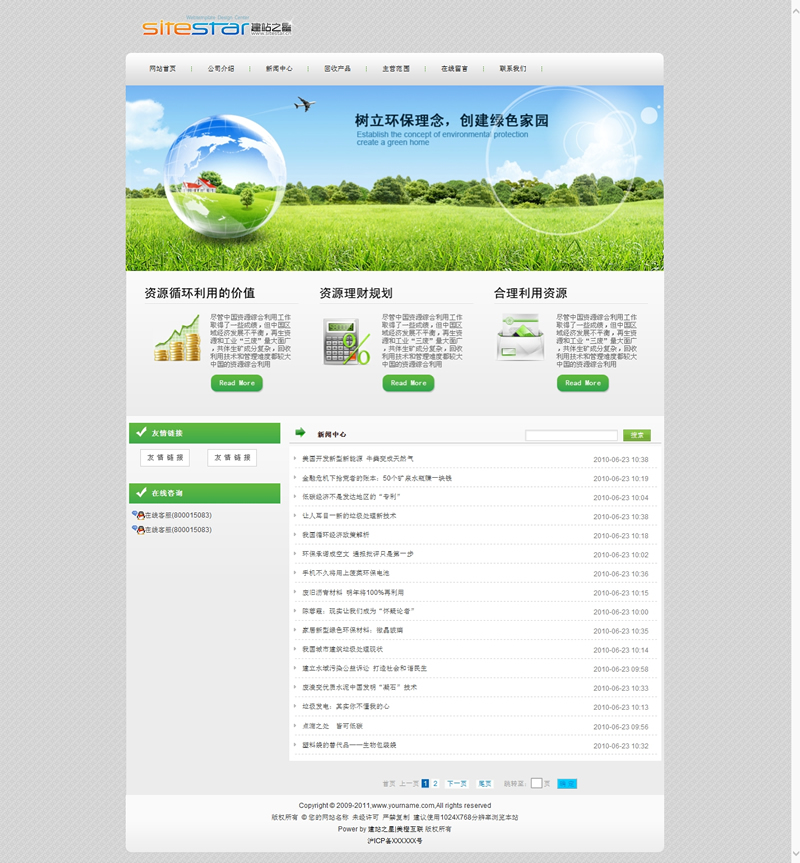Open the 网站首页 navigation item
Viewport: 800px width, 863px height.
163,69
